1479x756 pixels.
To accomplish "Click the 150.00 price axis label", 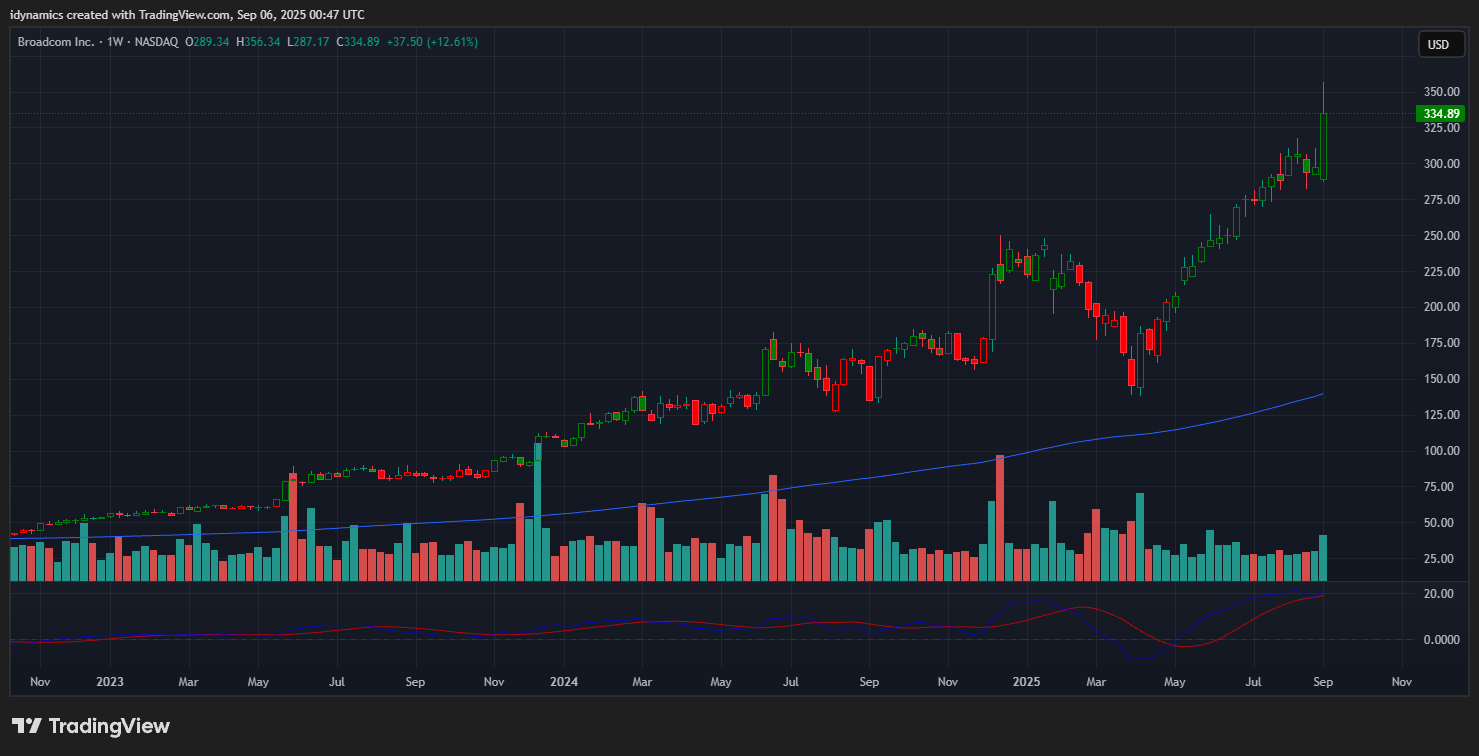I will pyautogui.click(x=1442, y=379).
